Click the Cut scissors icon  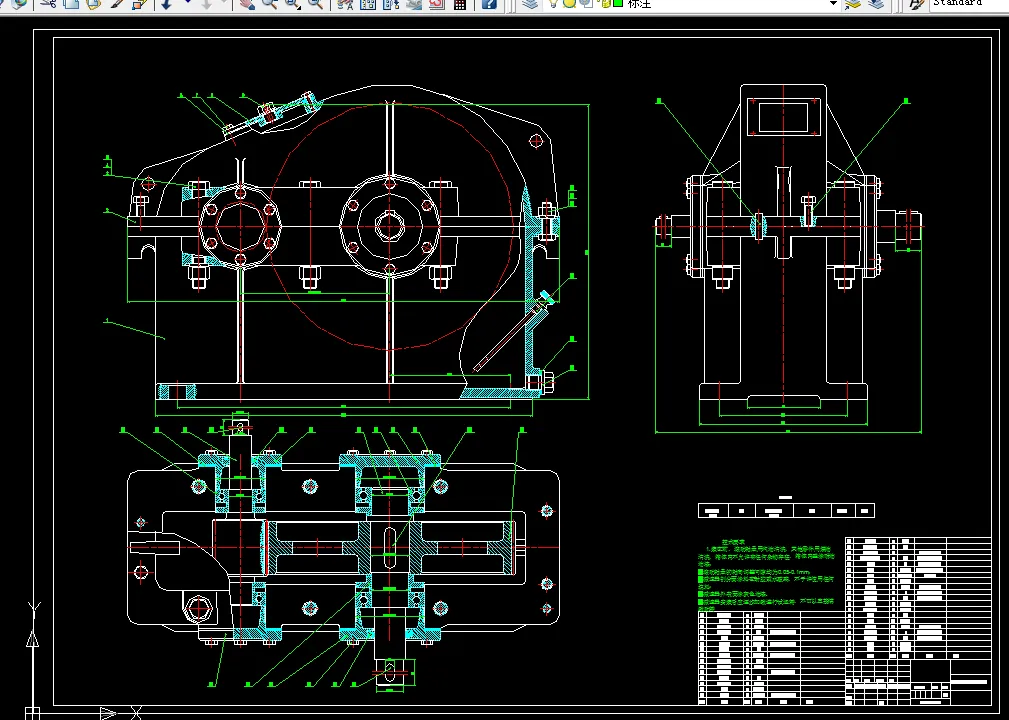click(47, 4)
